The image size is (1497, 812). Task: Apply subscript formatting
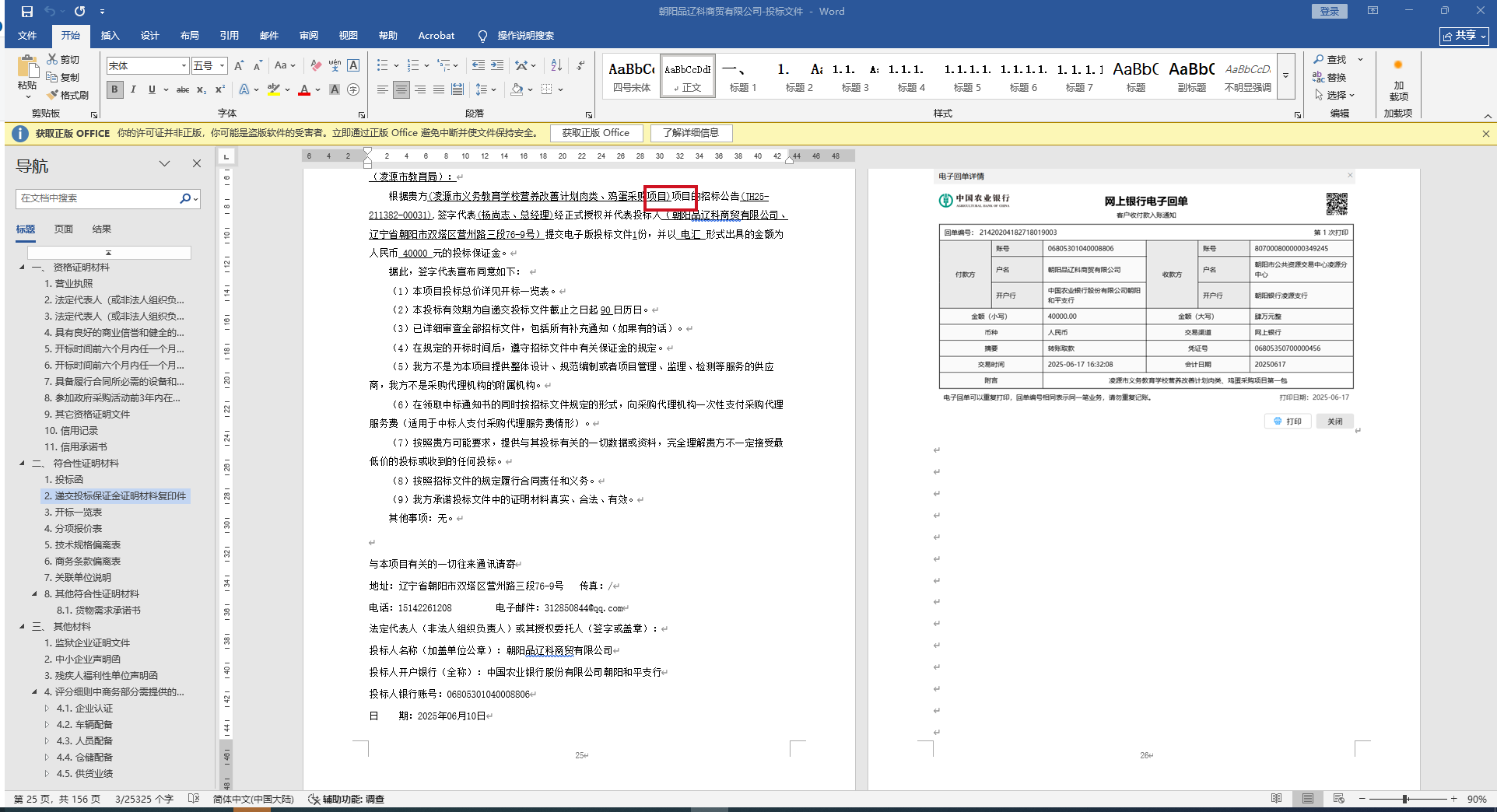click(x=202, y=90)
